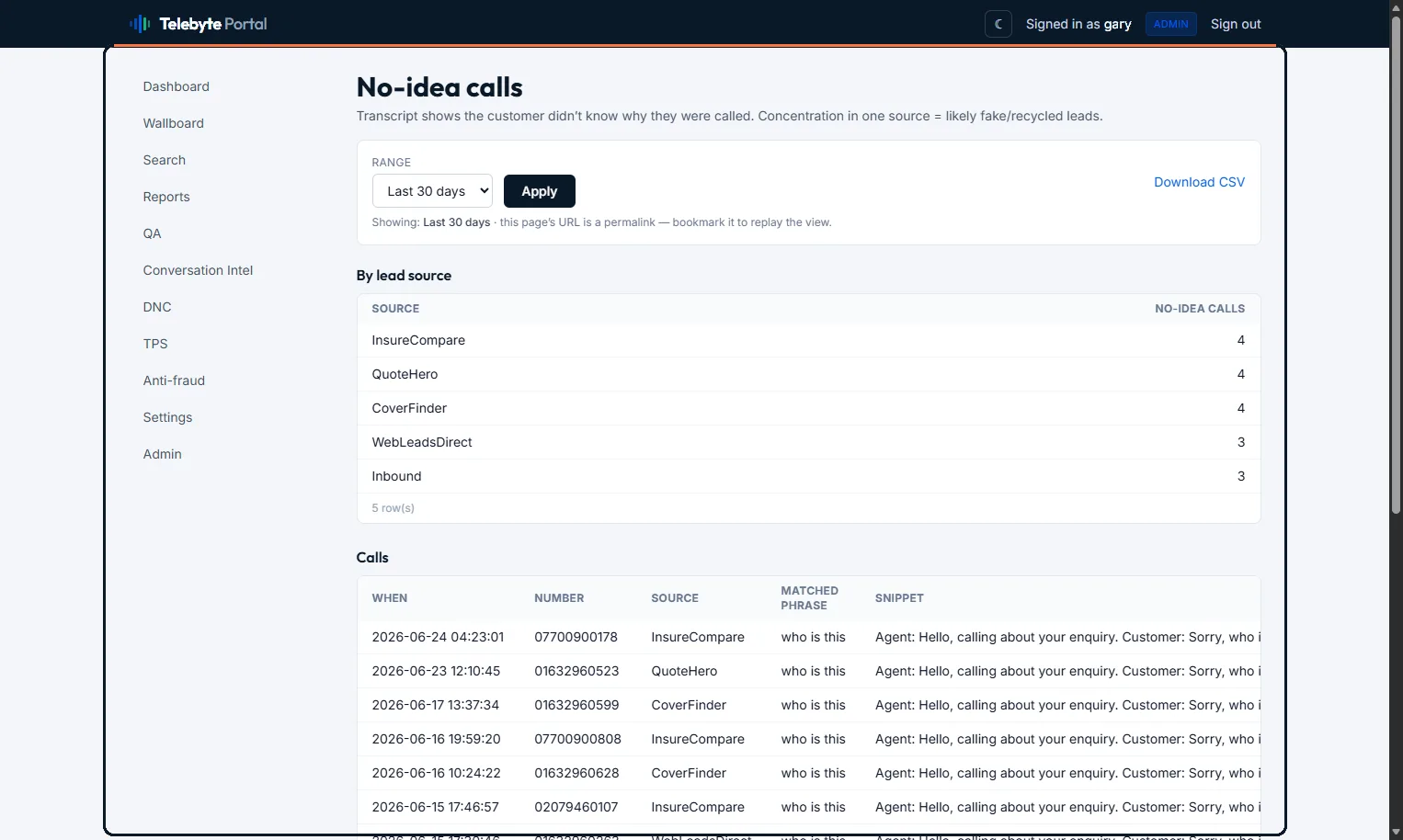Click number 07700900178

[576, 637]
